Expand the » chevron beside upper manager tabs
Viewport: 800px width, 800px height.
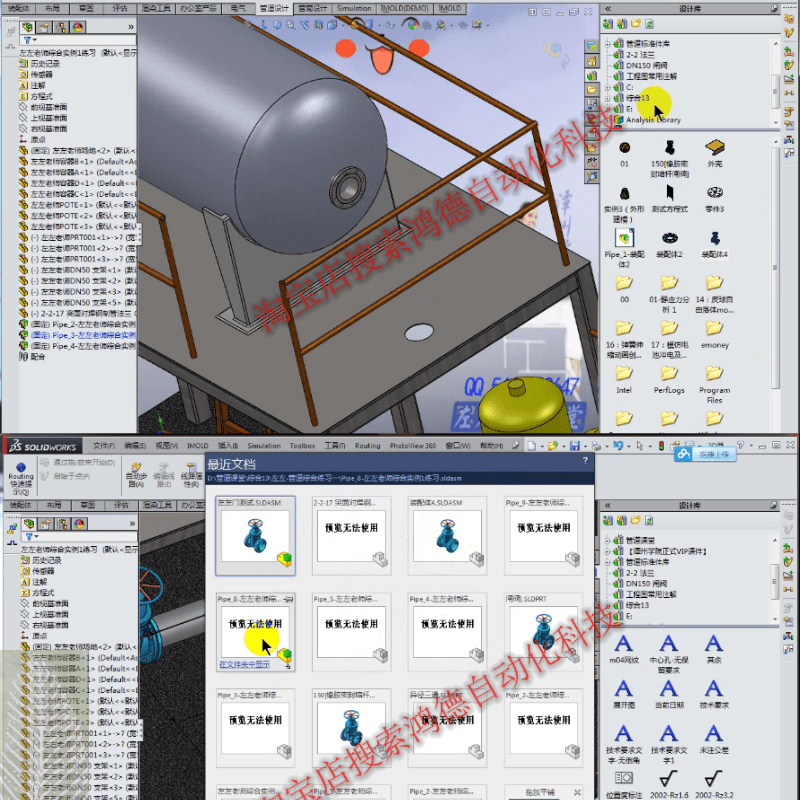click(x=131, y=27)
